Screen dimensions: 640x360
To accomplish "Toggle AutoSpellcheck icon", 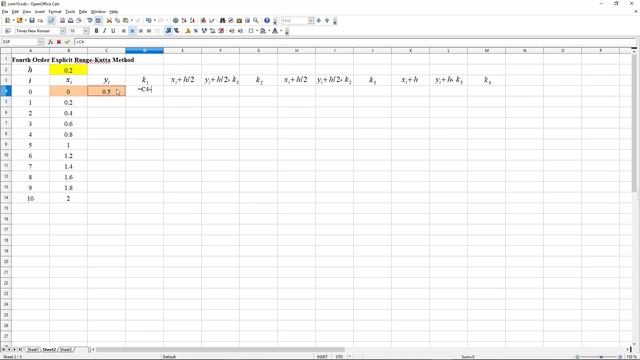I will (x=98, y=20).
